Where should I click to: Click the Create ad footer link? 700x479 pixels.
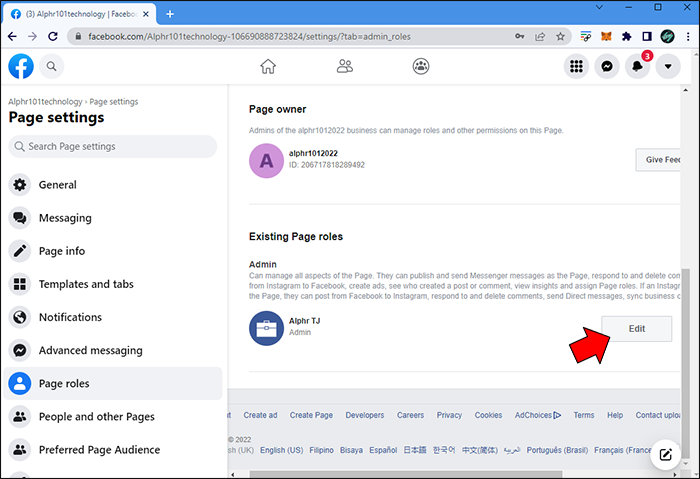pyautogui.click(x=260, y=415)
